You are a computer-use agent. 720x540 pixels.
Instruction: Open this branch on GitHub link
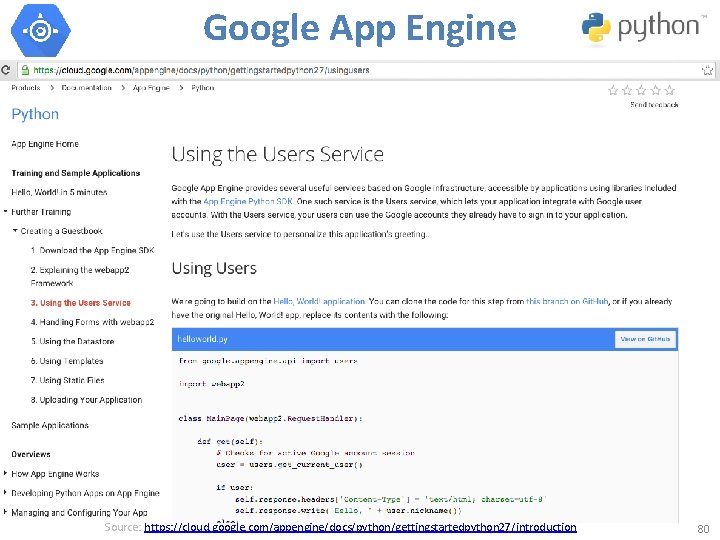(567, 301)
